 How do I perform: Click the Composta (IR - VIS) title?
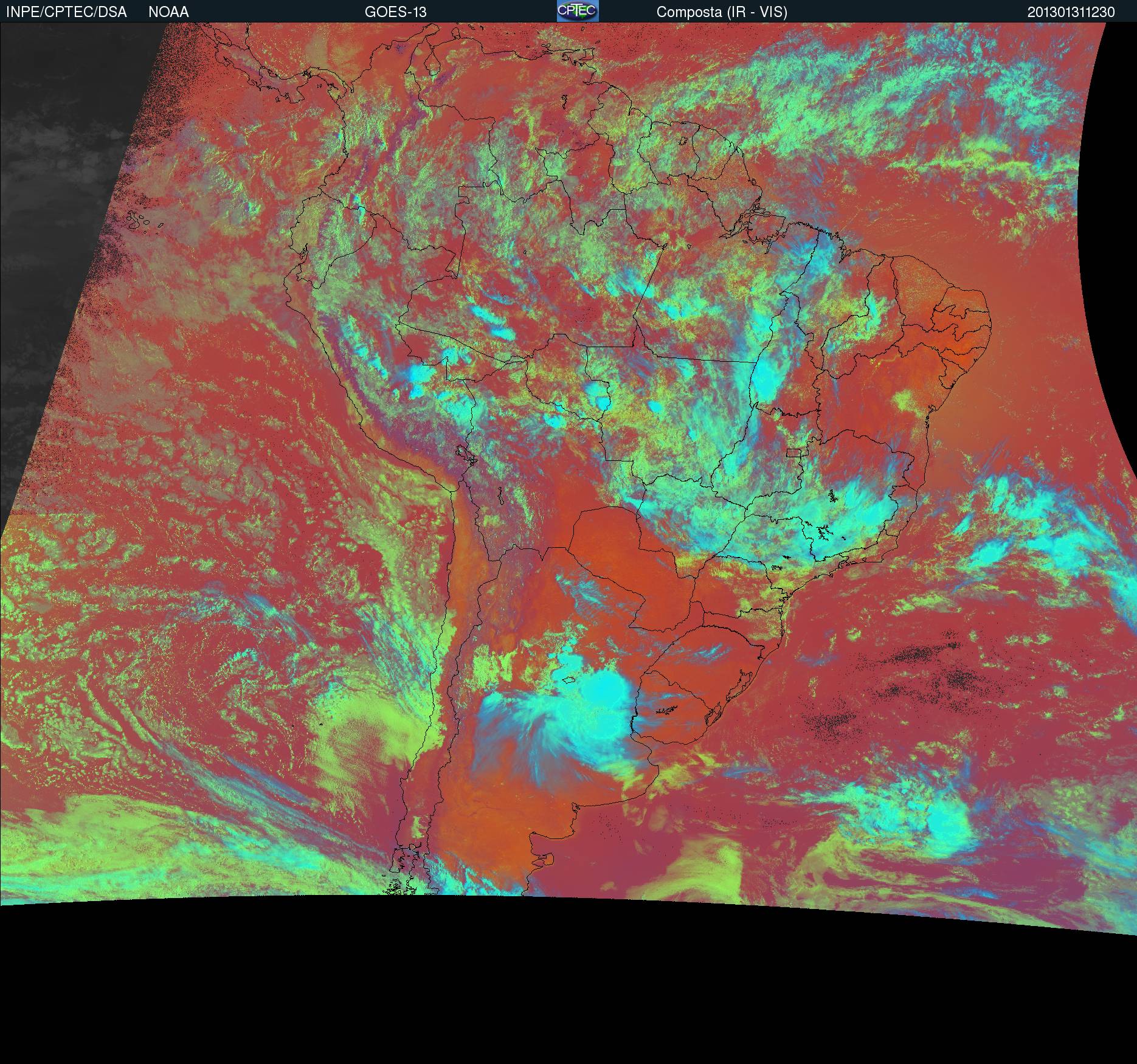point(722,12)
